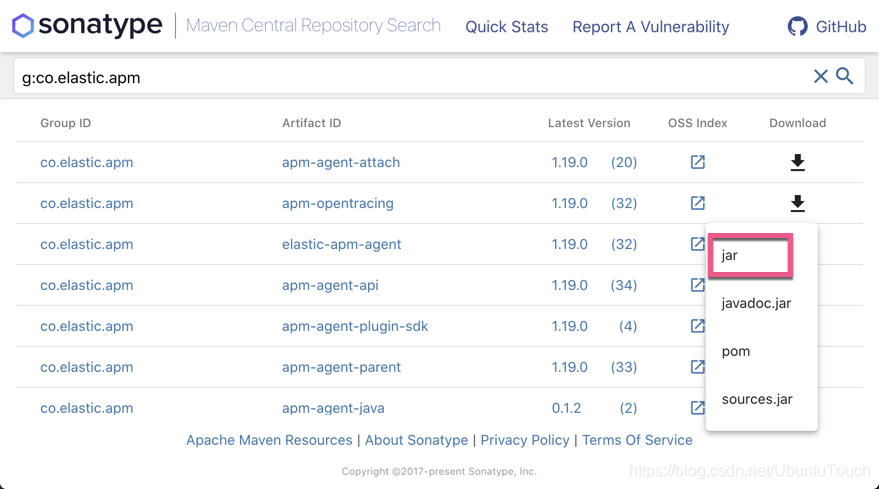Open Privacy Policy footer link
This screenshot has height=489, width=879.
point(525,440)
